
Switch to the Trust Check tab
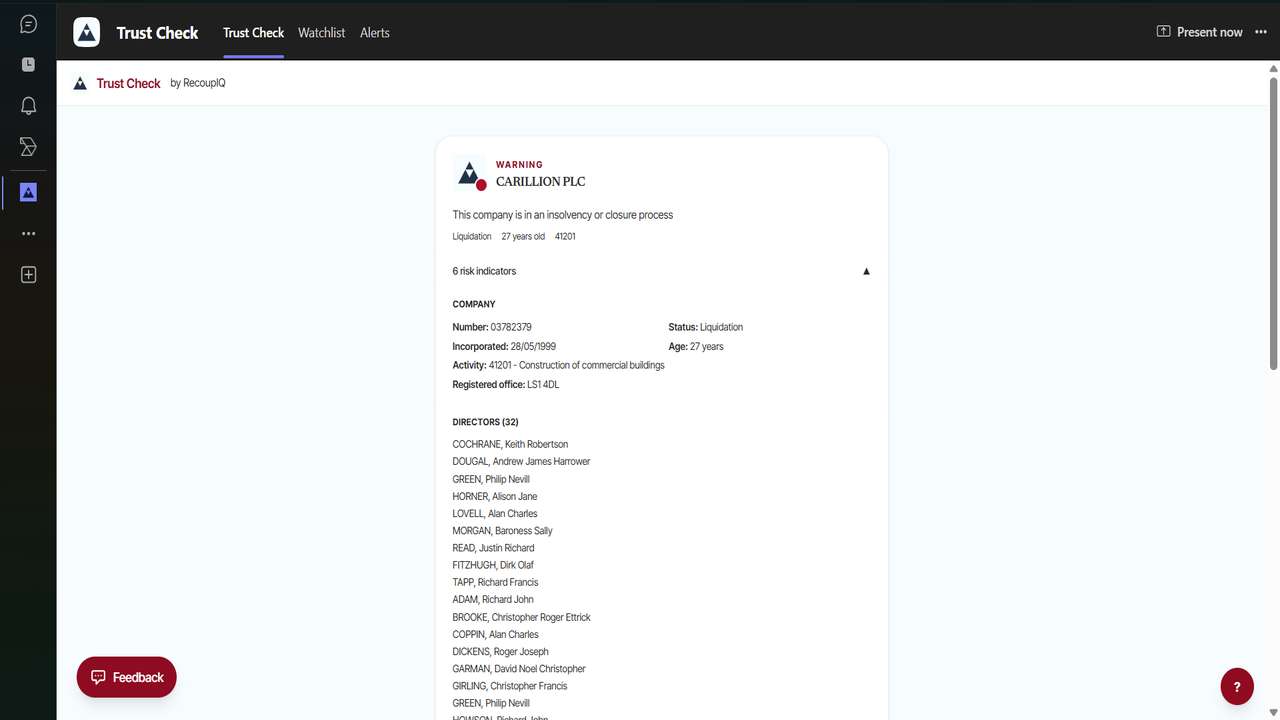click(253, 33)
